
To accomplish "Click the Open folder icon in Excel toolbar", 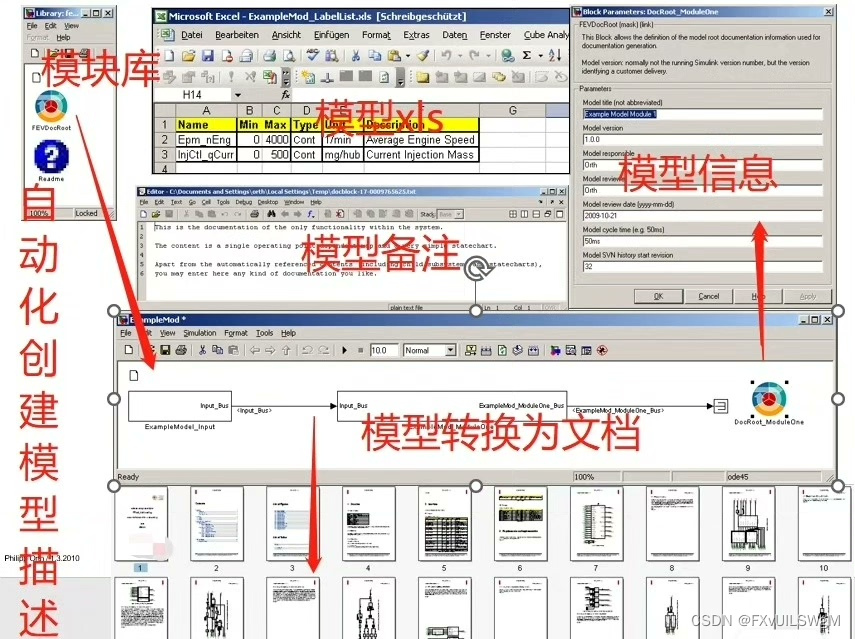I will pos(189,56).
